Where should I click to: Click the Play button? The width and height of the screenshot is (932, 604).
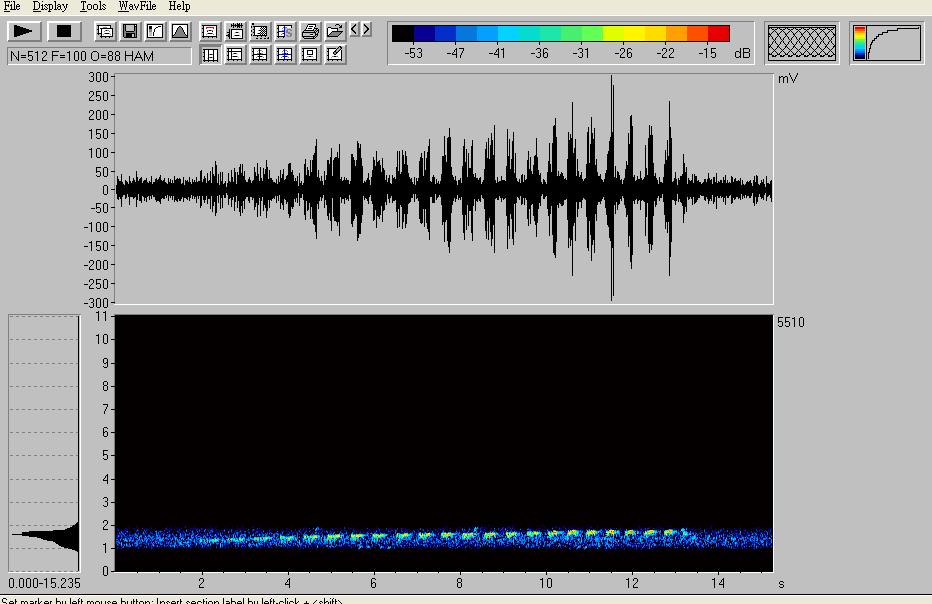(25, 32)
